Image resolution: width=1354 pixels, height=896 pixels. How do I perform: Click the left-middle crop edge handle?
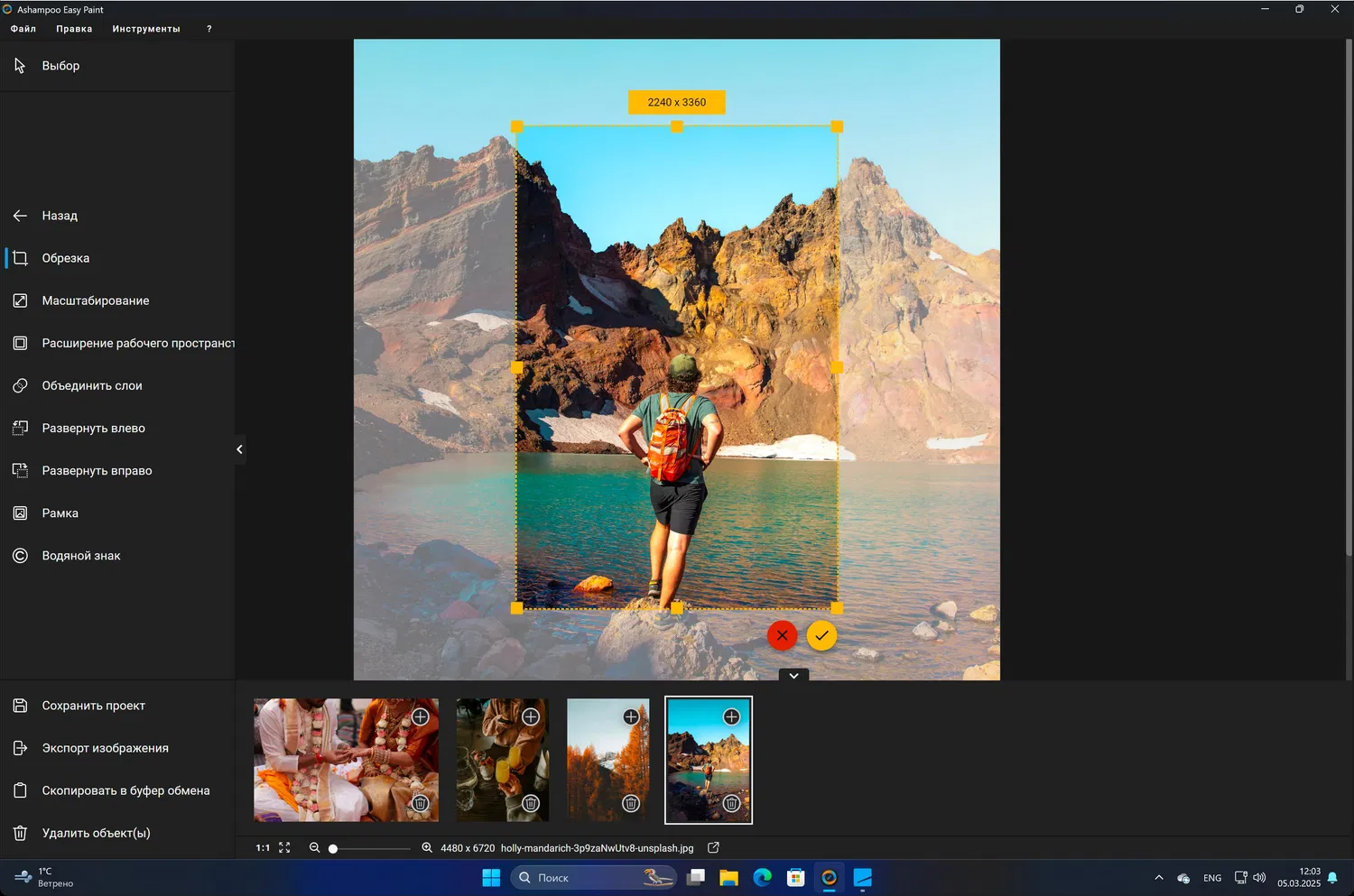(x=517, y=367)
